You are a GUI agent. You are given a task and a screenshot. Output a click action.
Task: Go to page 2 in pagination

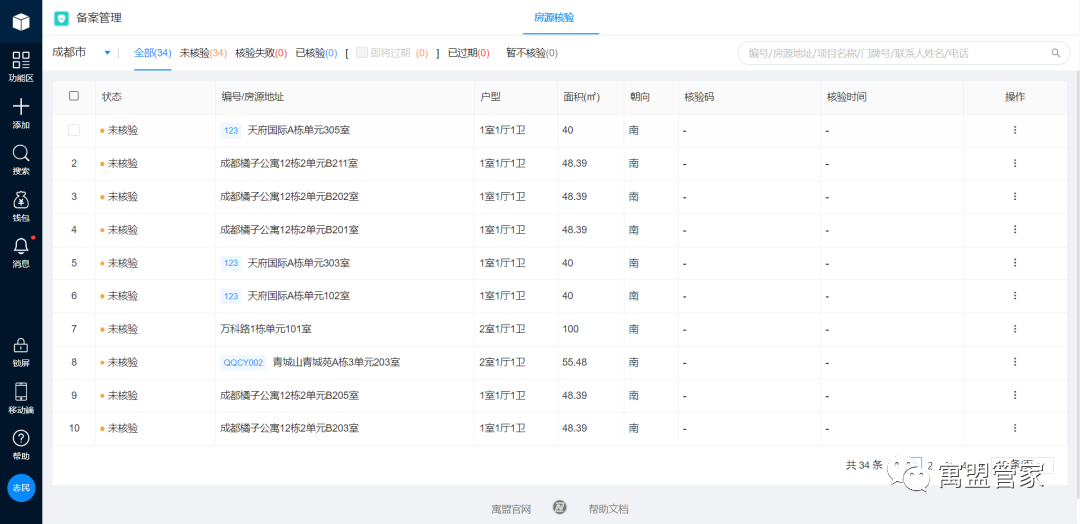coord(931,465)
